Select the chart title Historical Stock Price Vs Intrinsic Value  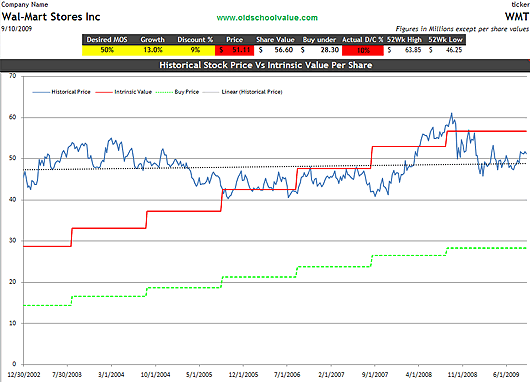(x=266, y=65)
